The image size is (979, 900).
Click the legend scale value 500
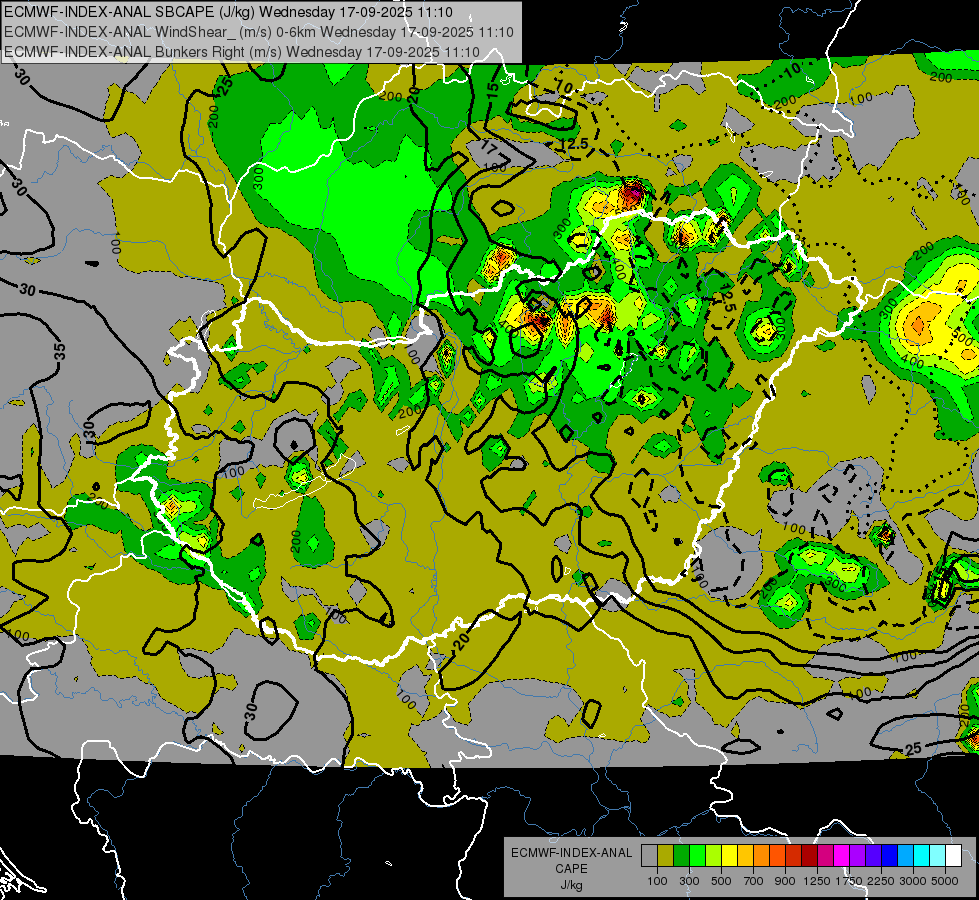[x=721, y=881]
